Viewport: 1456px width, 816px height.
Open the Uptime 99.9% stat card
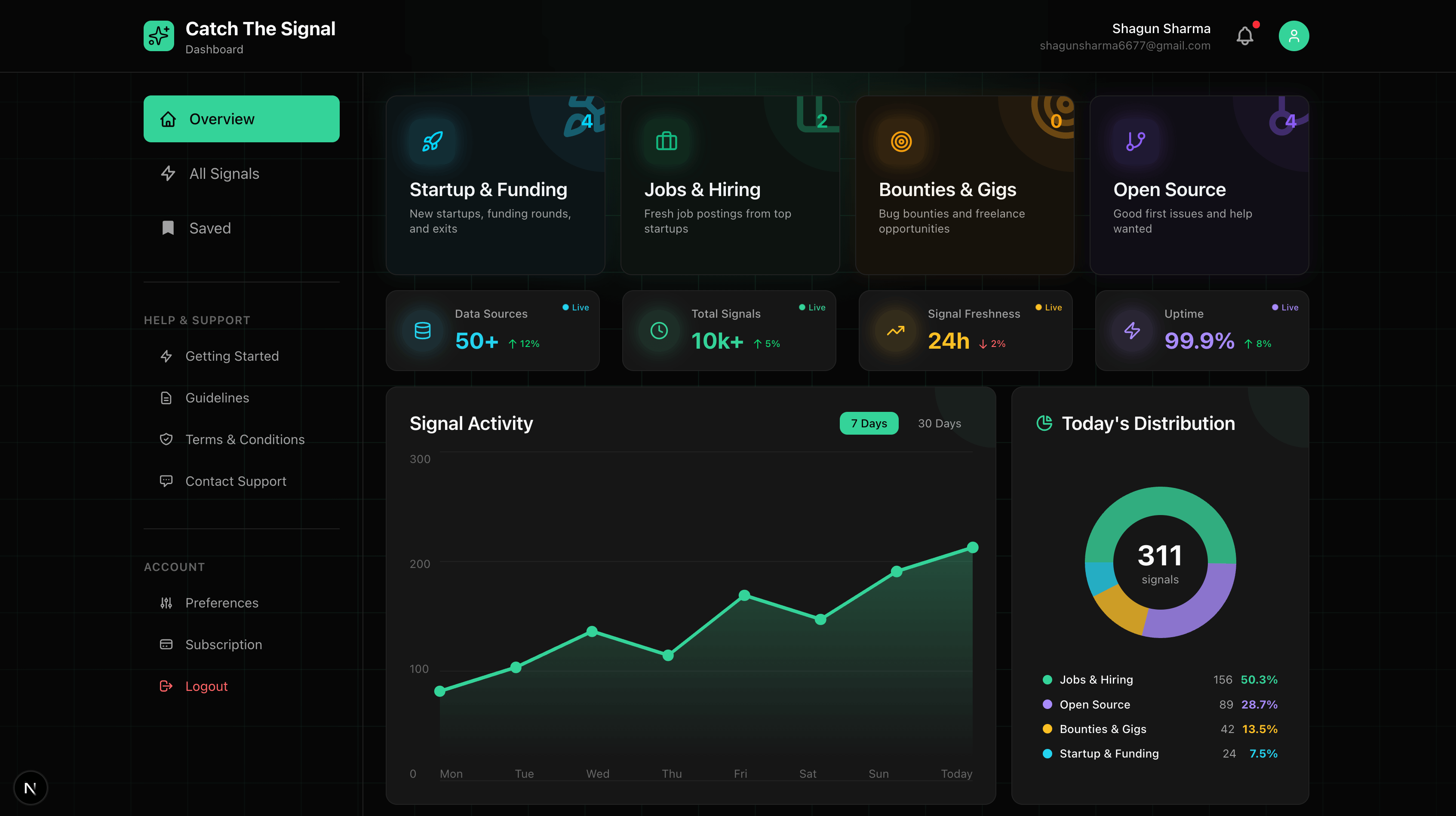click(1202, 331)
